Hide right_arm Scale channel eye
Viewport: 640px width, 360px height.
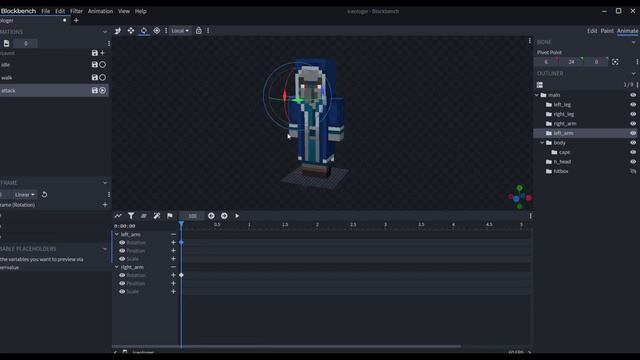point(122,291)
